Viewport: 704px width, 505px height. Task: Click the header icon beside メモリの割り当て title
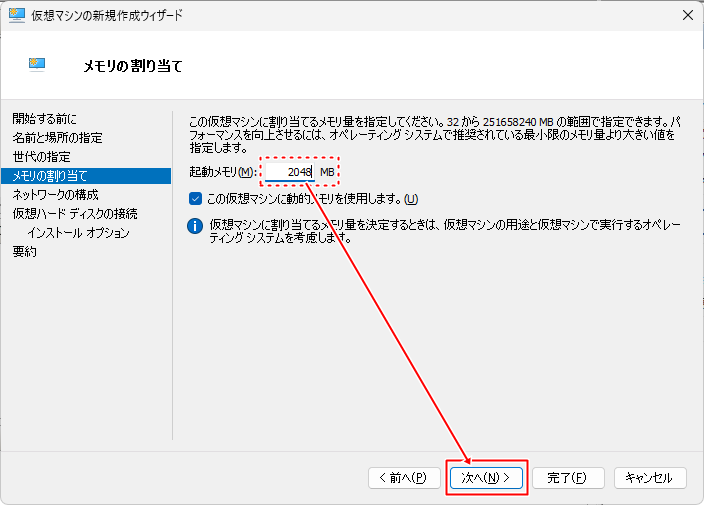[39, 66]
